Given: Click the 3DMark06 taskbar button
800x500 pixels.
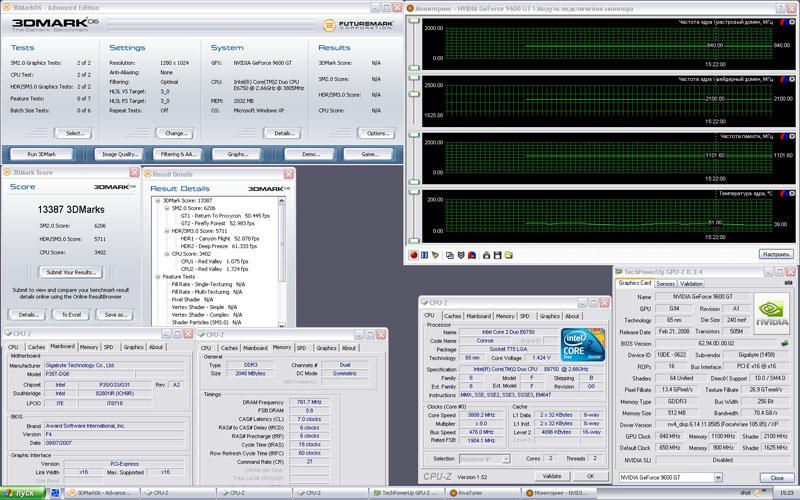Looking at the screenshot, I should coord(101,493).
